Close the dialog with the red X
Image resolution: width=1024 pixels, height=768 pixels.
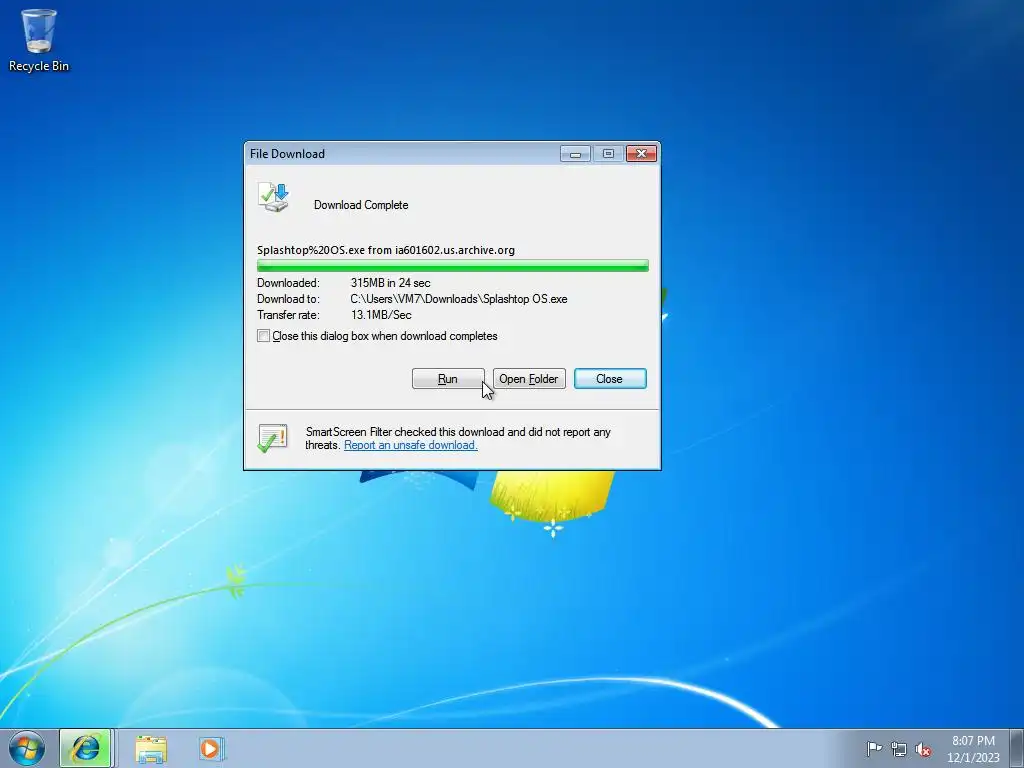[x=641, y=154]
